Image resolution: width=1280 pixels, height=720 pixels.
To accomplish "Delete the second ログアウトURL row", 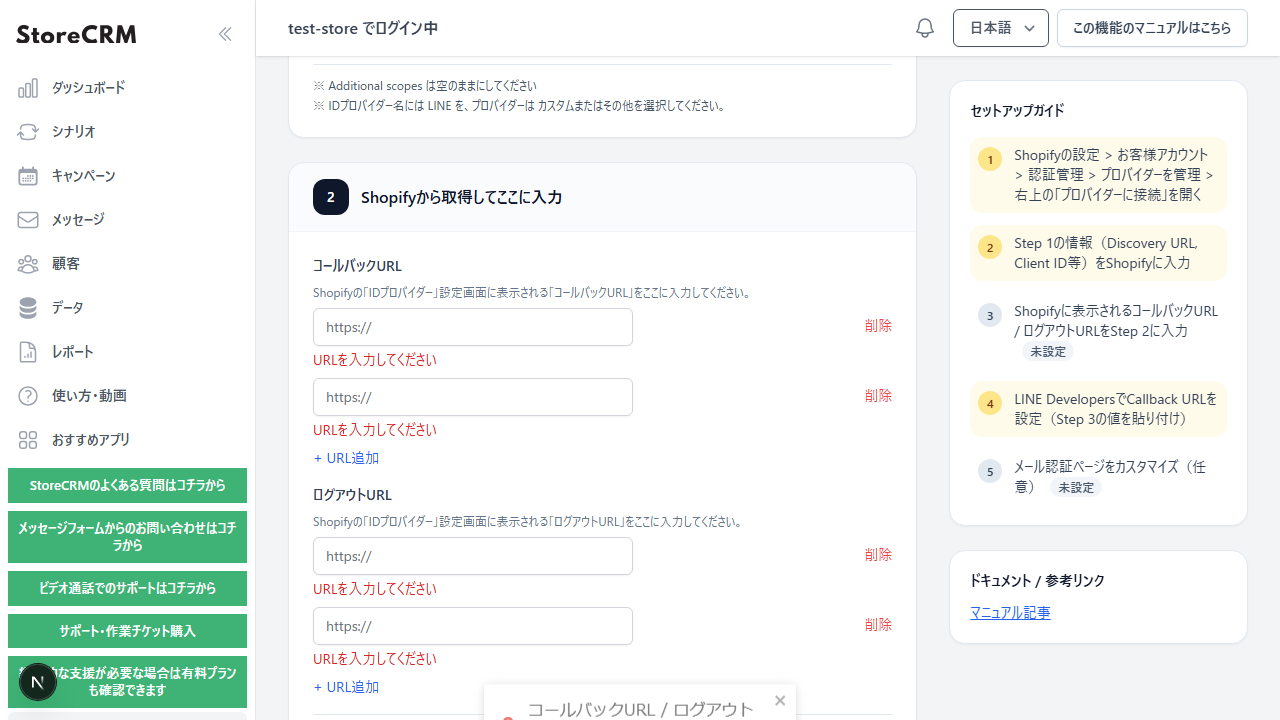I will tap(878, 625).
